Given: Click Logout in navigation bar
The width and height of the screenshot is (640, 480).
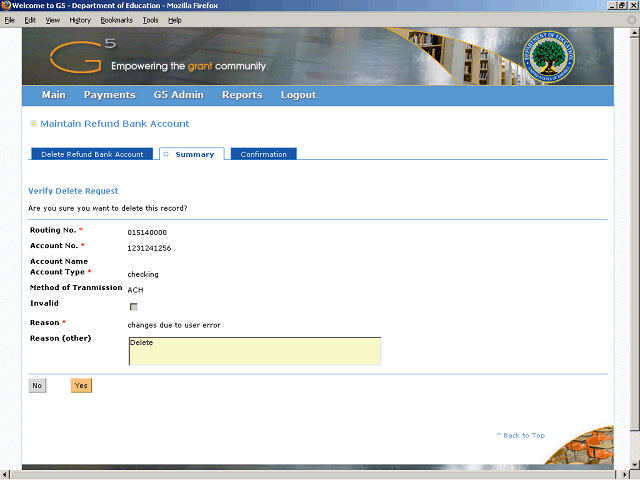Looking at the screenshot, I should tap(298, 95).
